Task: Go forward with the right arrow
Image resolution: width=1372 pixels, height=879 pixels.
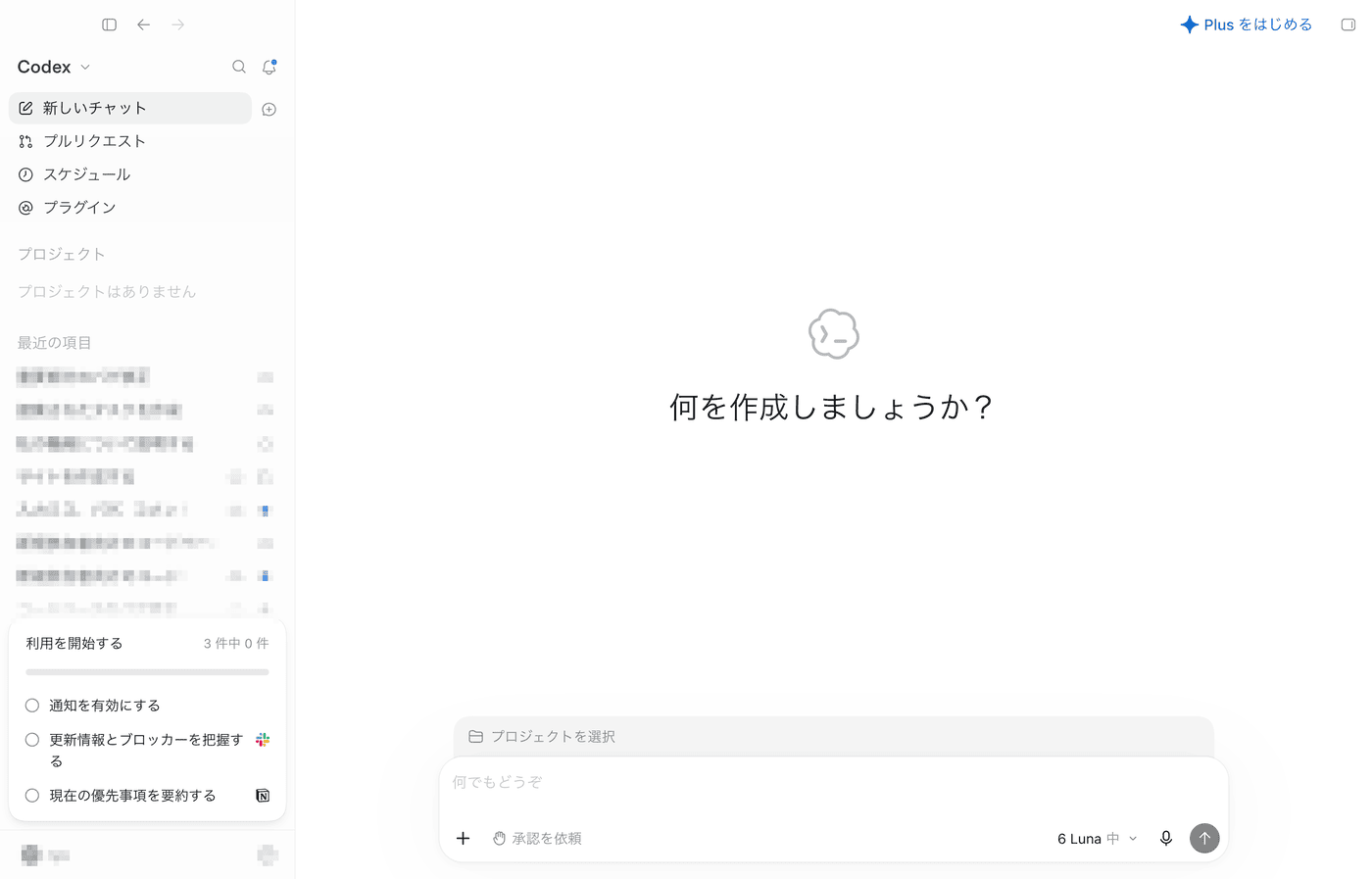Action: coord(178,24)
